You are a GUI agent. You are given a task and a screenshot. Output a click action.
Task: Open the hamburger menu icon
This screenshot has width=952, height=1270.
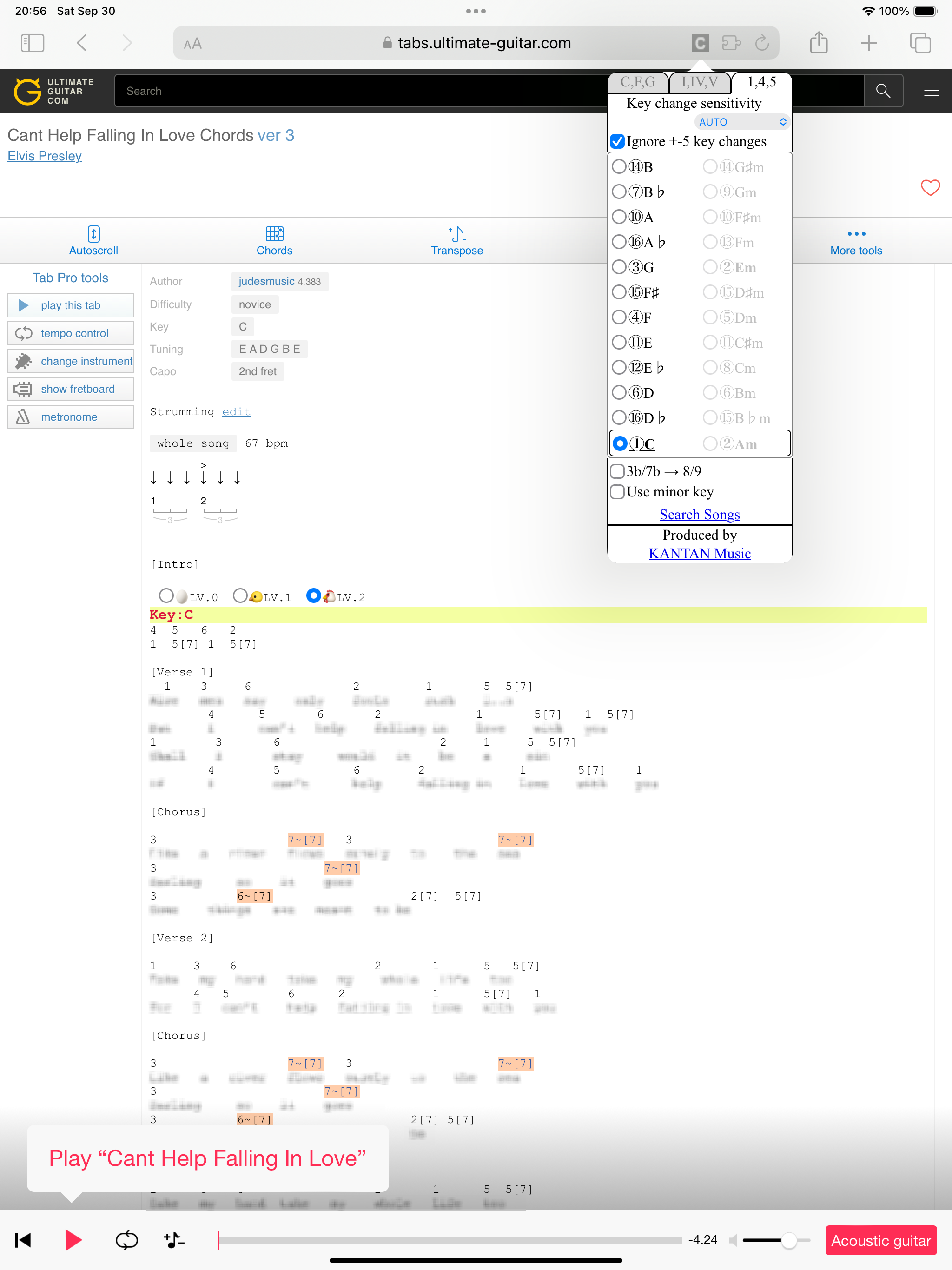[x=931, y=91]
